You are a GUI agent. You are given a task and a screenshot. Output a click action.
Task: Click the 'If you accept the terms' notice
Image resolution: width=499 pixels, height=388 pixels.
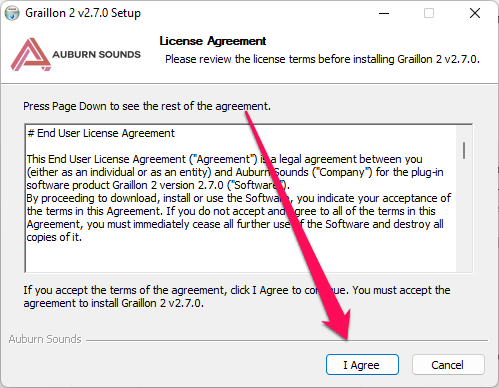(x=237, y=297)
